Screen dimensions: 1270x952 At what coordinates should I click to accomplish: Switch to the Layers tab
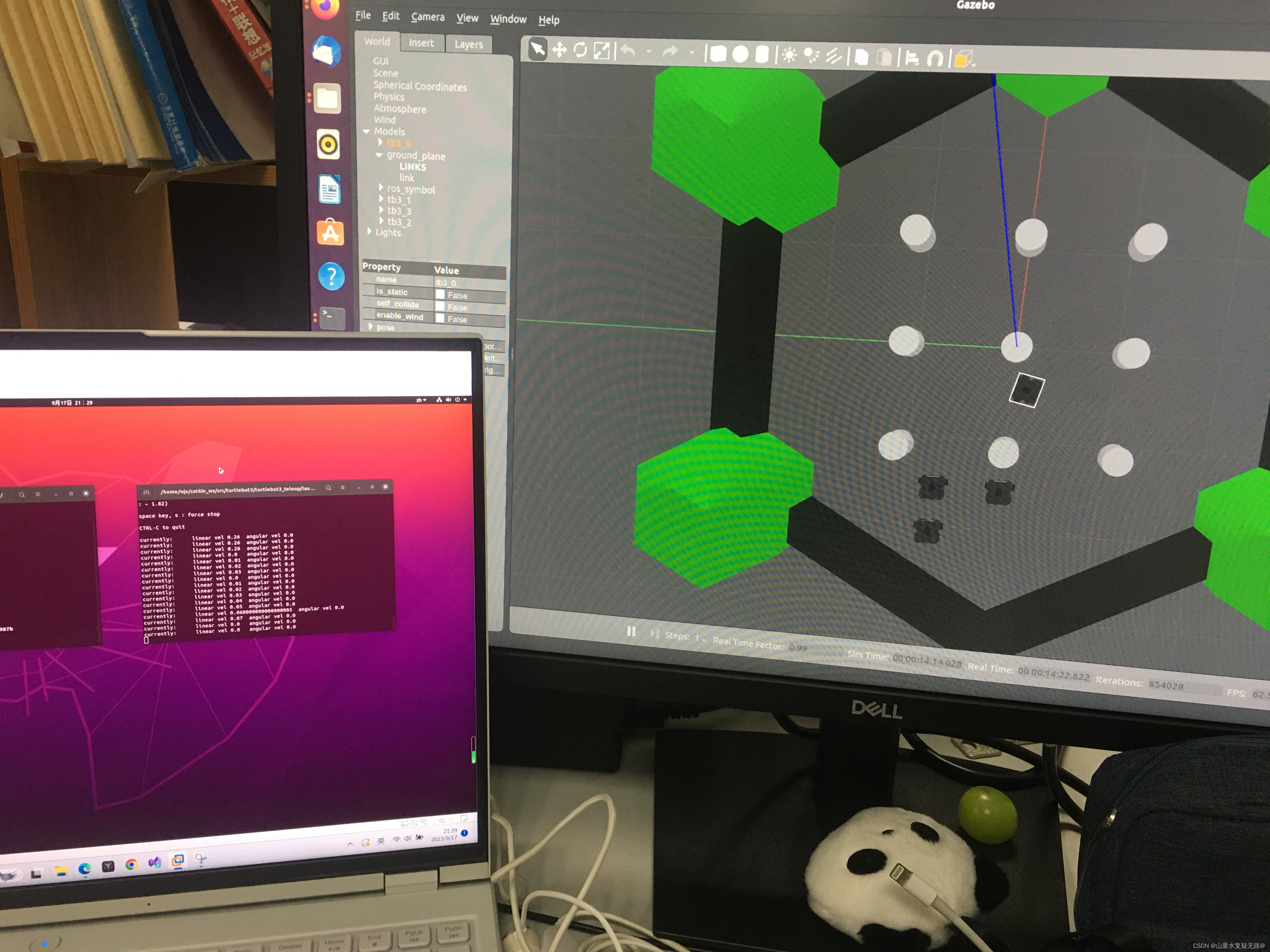pos(468,44)
